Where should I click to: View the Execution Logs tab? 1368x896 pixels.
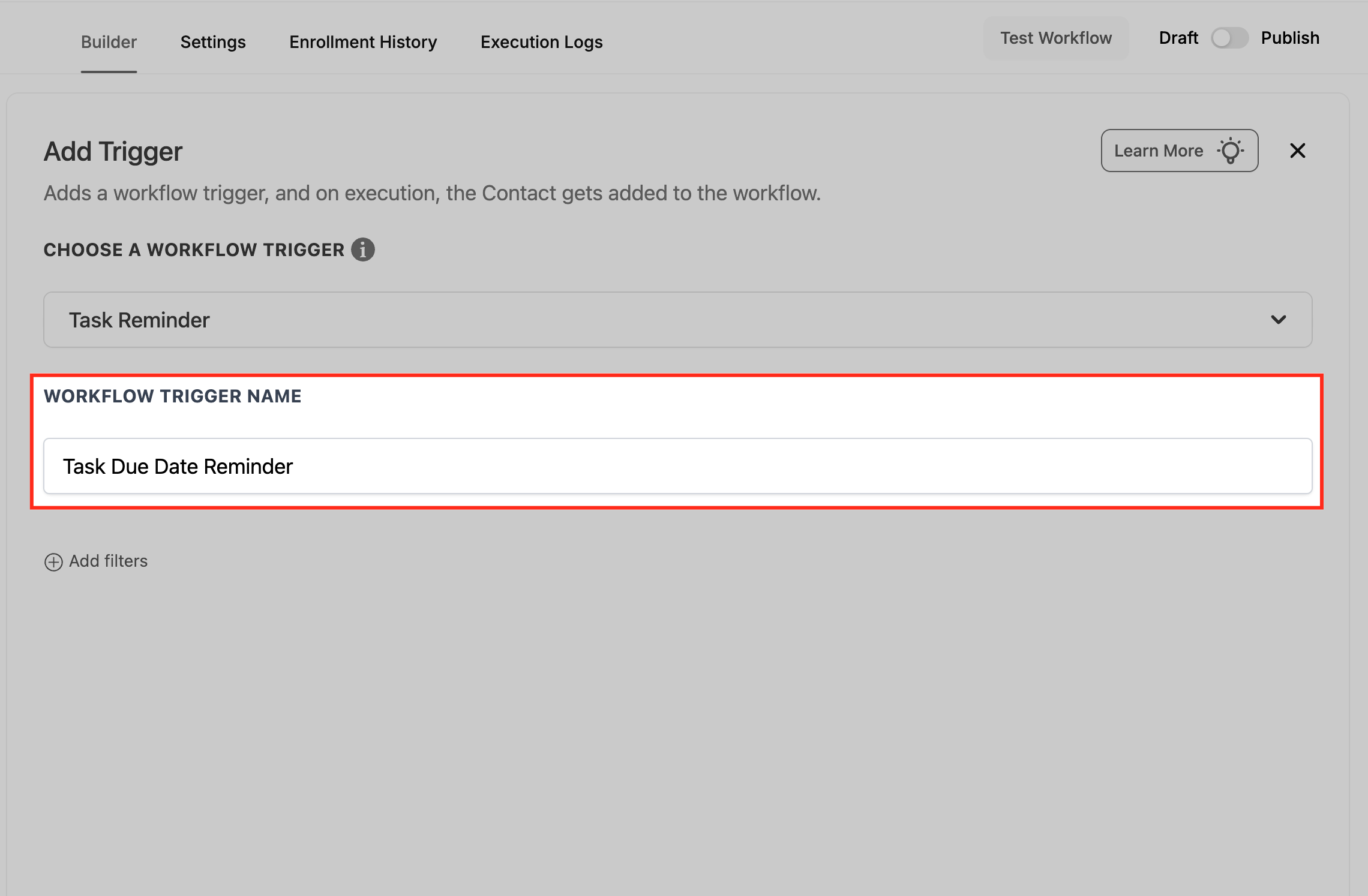(541, 42)
